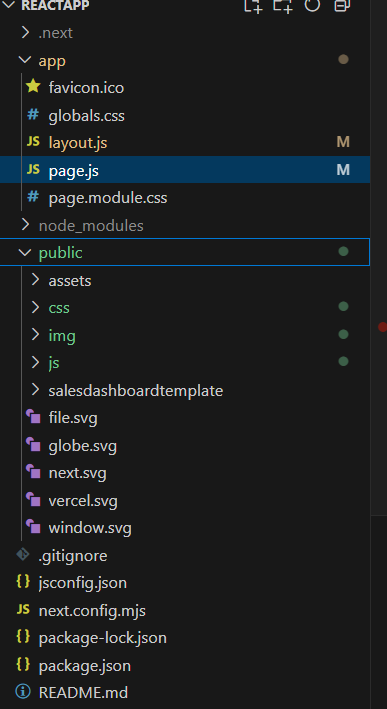Open the globals.css file
The height and width of the screenshot is (709, 387).
pyautogui.click(x=87, y=116)
